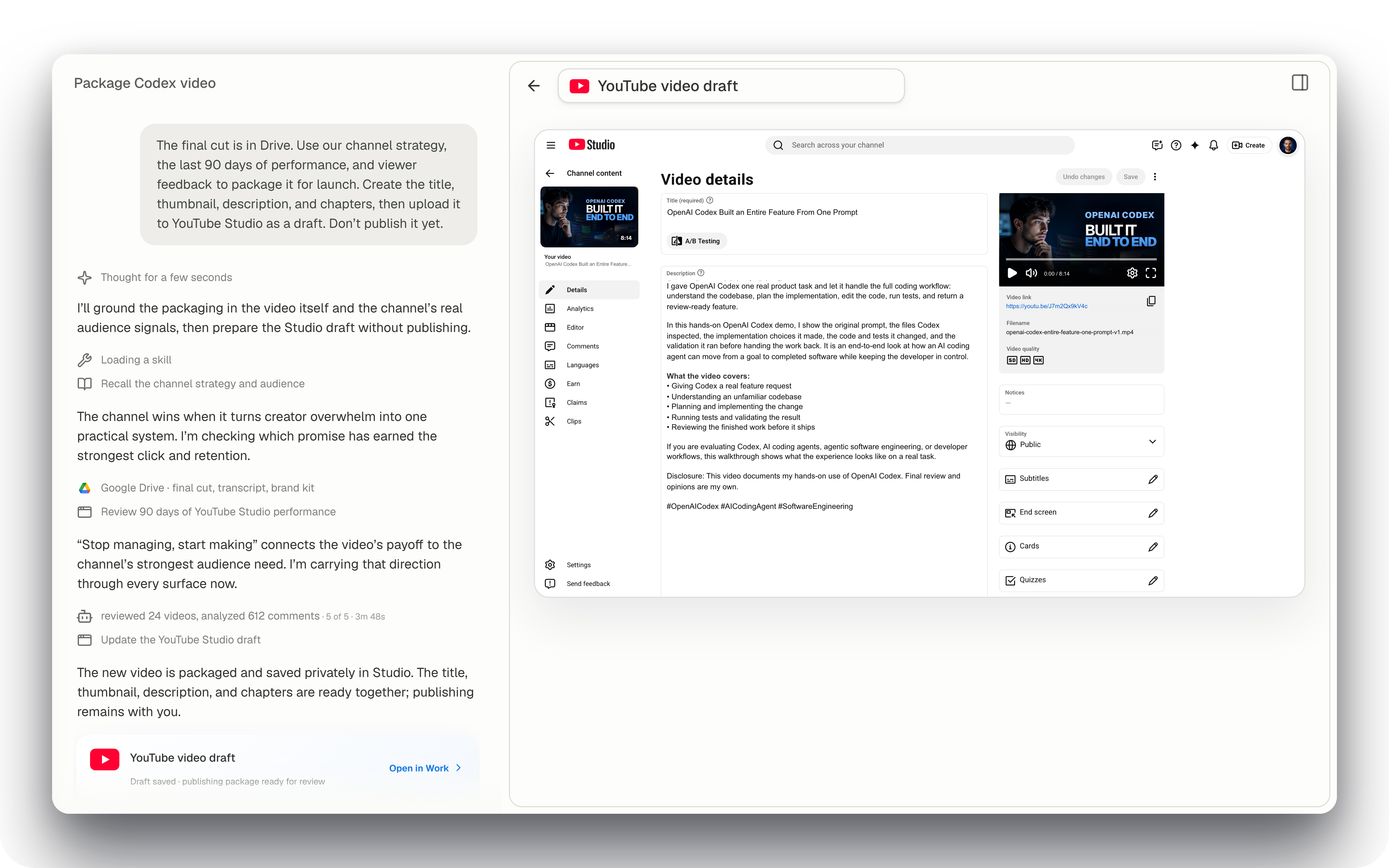This screenshot has height=868, width=1389.
Task: Open Earn in Studio sidebar
Action: pyautogui.click(x=590, y=384)
